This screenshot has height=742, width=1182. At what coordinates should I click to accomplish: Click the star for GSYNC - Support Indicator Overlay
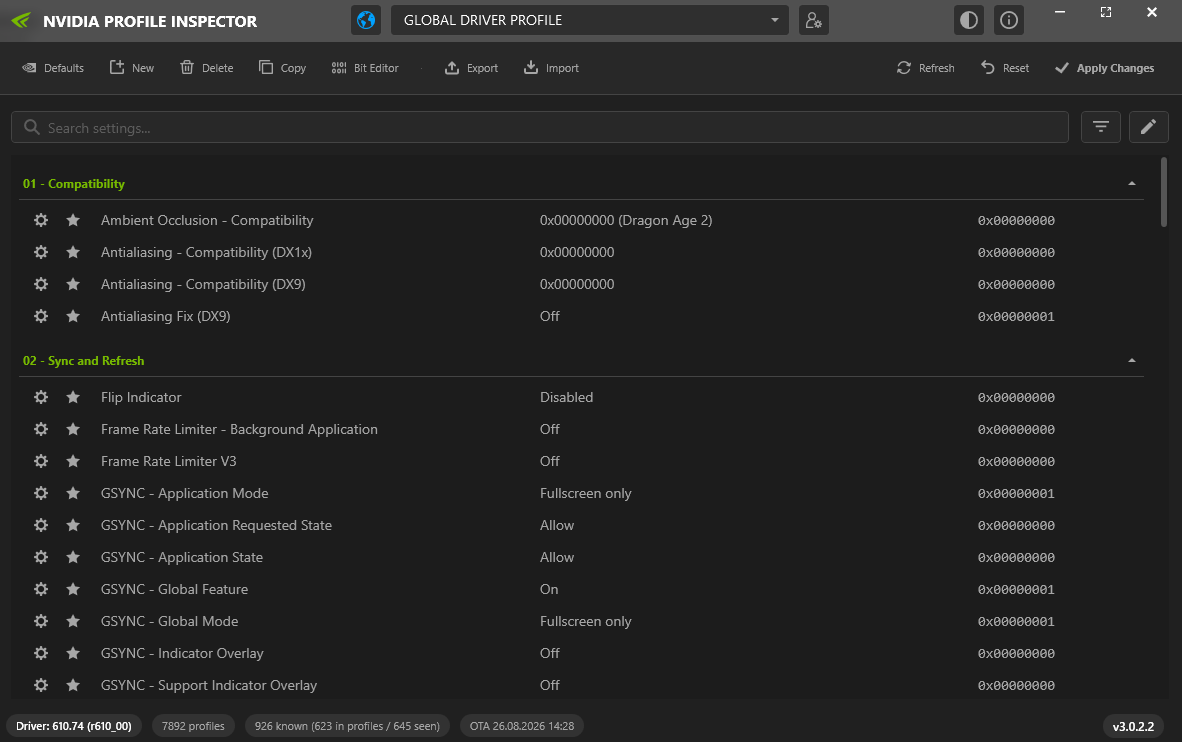coord(73,685)
